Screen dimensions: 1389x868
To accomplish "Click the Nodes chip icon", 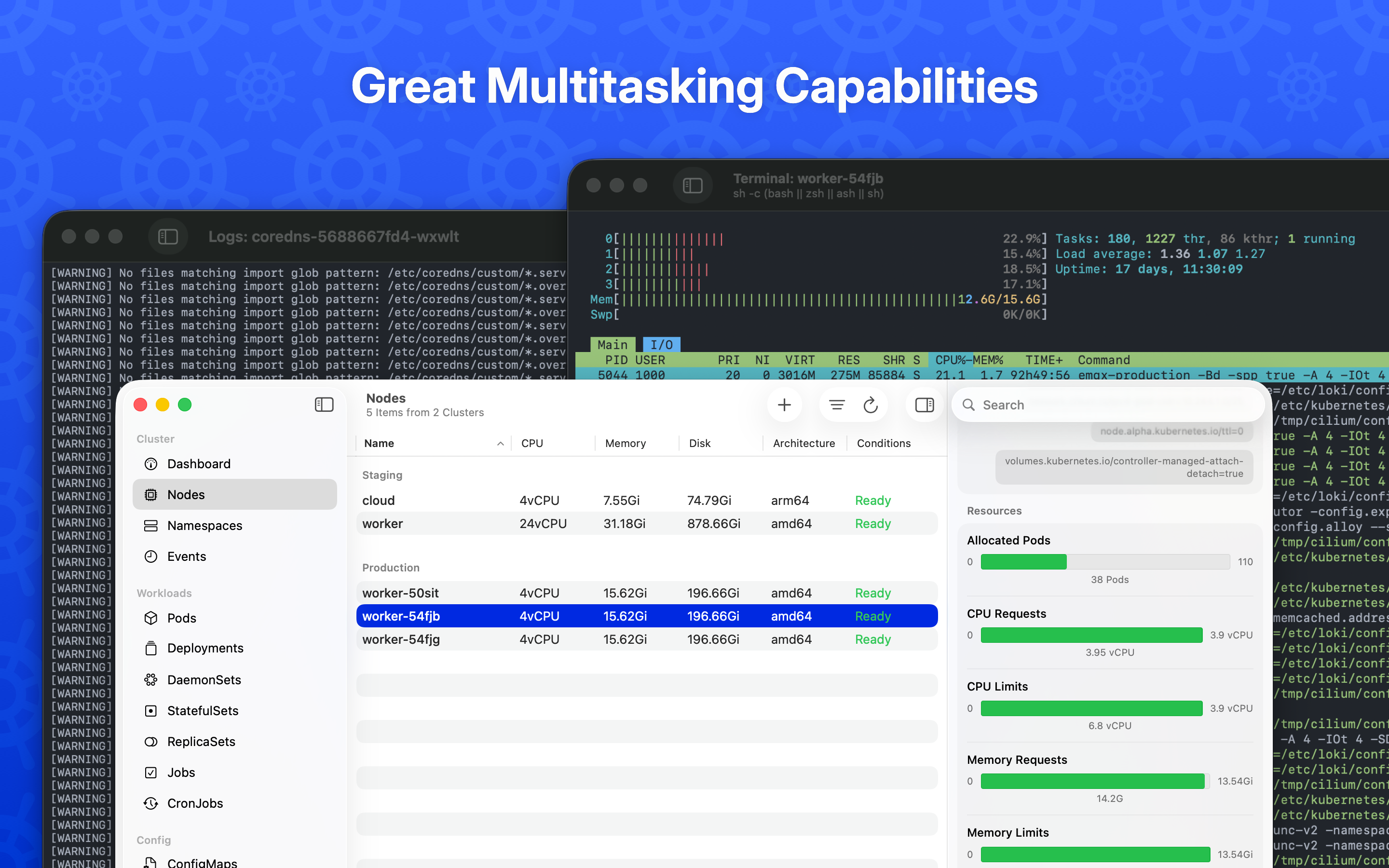I will [x=151, y=494].
